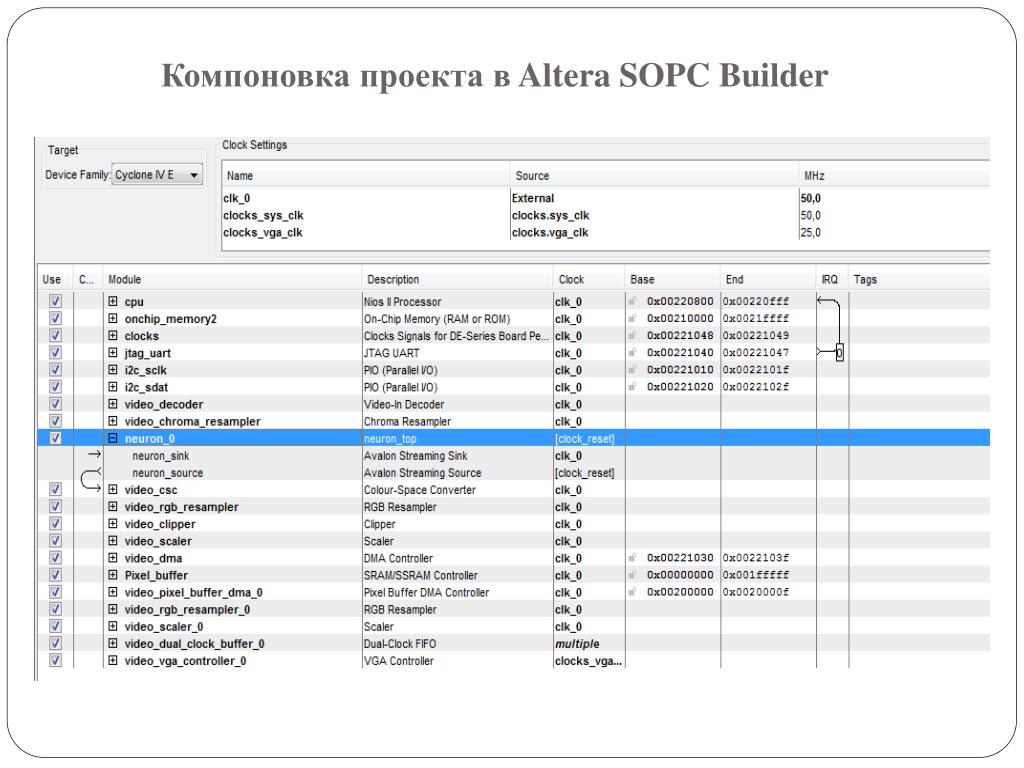Toggle Use checkbox for onchip_memory2
This screenshot has height=768, width=1024.
pyautogui.click(x=56, y=318)
